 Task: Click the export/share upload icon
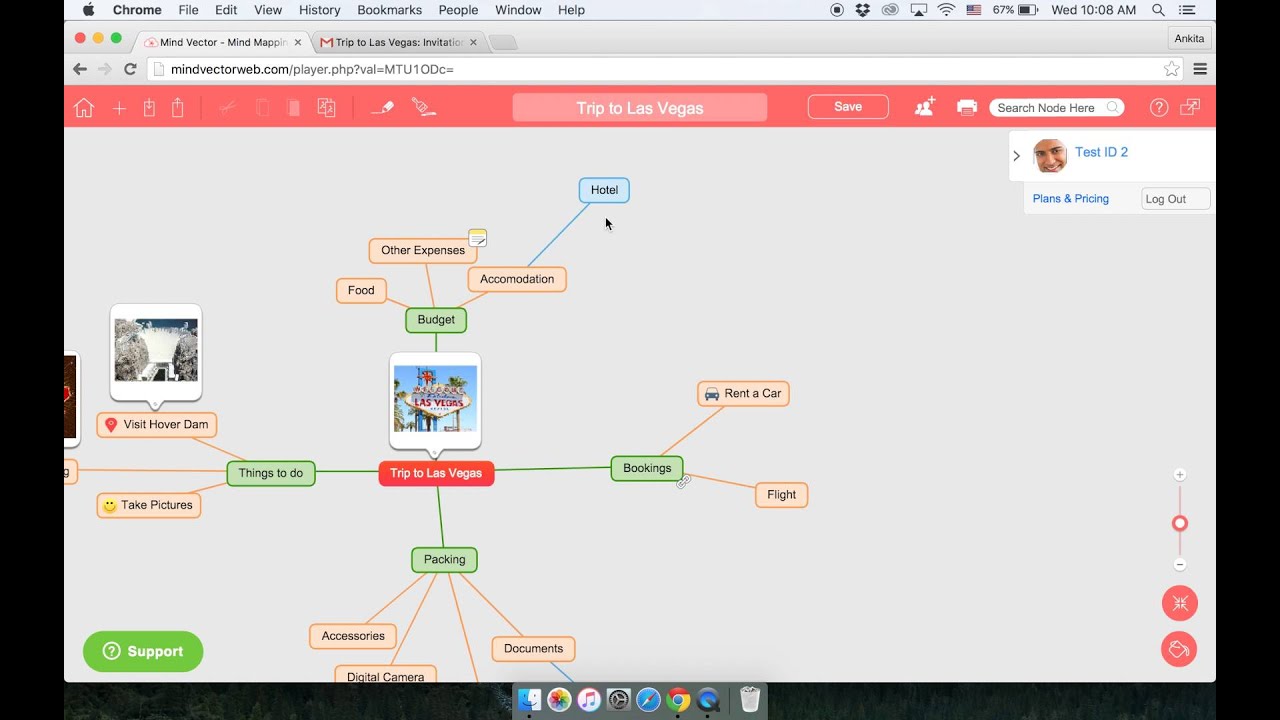[x=178, y=106]
